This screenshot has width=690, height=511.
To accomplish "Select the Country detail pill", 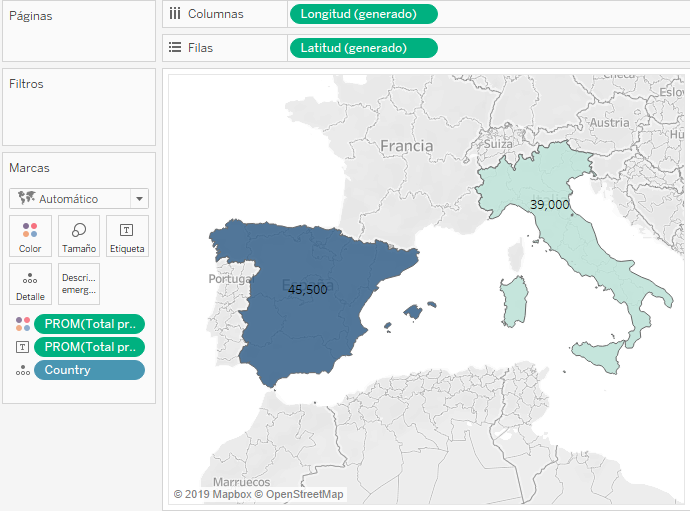I will pyautogui.click(x=89, y=370).
